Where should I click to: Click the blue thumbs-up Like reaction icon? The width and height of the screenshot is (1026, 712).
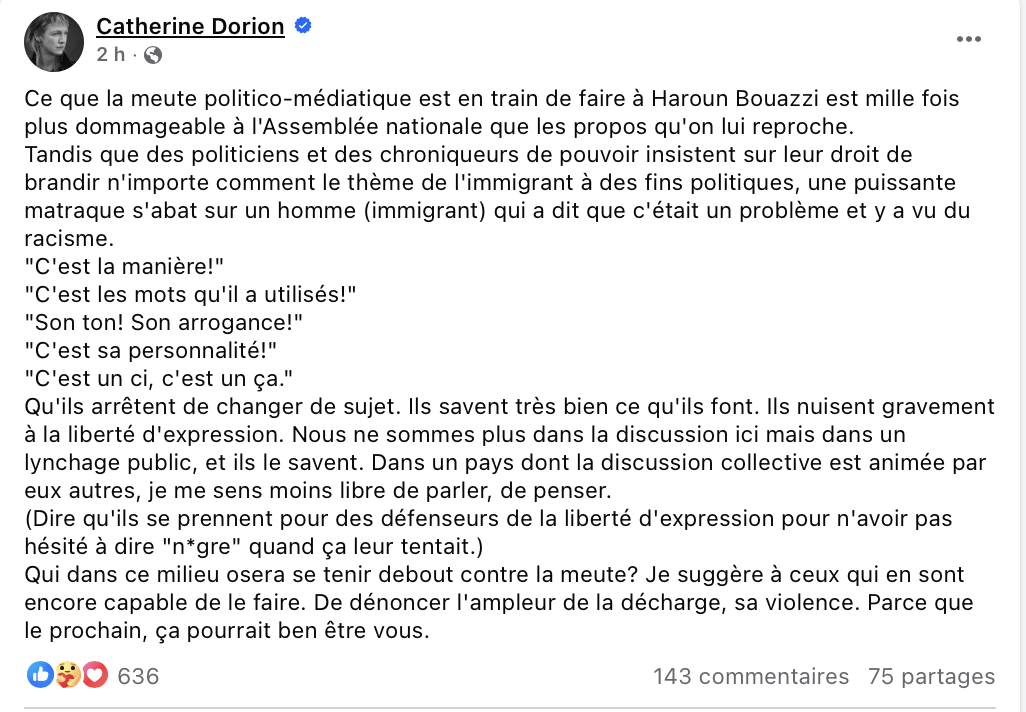pyautogui.click(x=41, y=675)
